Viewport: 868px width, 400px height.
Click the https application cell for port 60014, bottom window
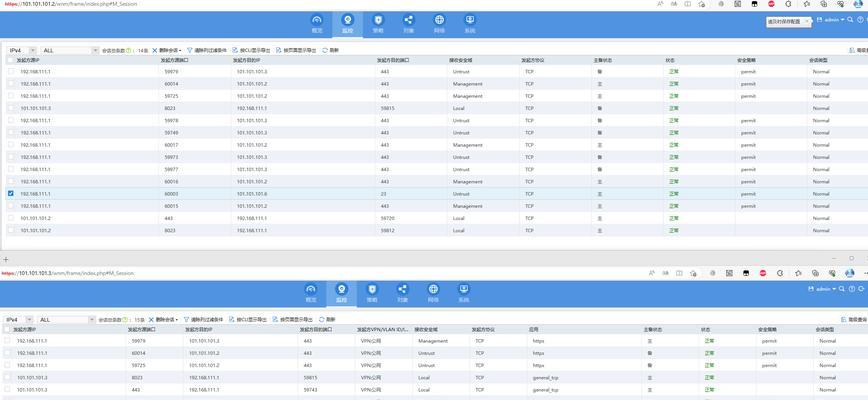539,353
